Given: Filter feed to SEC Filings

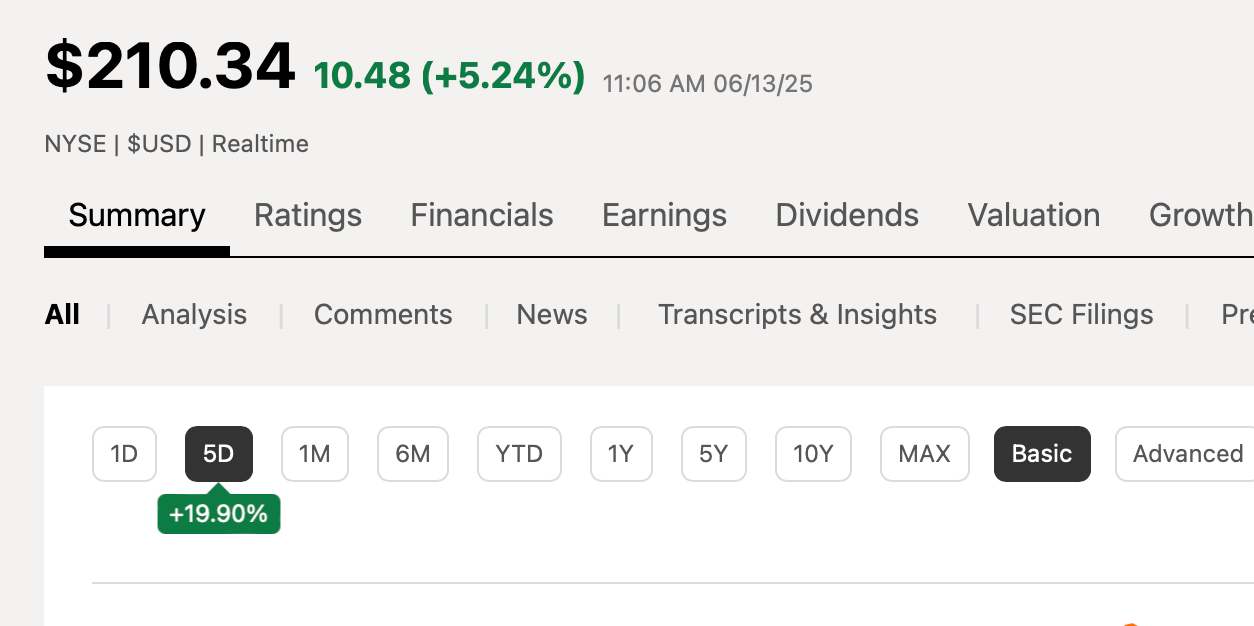Looking at the screenshot, I should pyautogui.click(x=1081, y=315).
